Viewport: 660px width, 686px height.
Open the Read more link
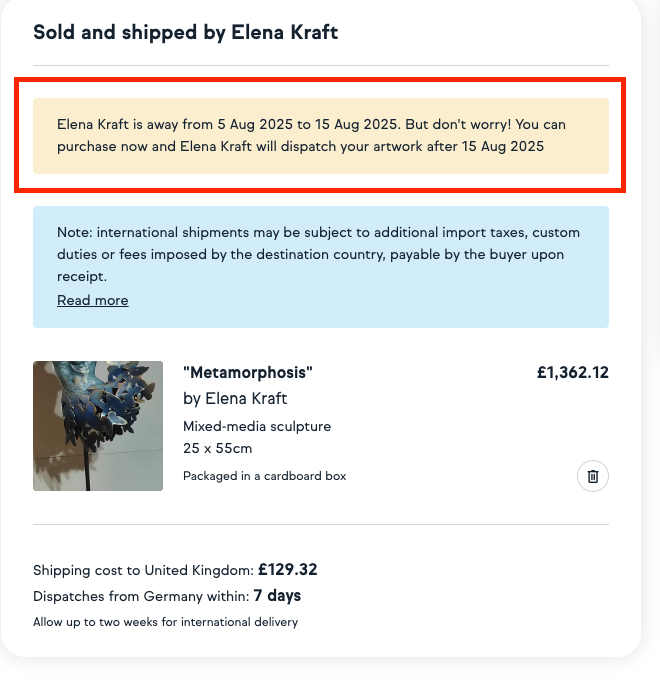tap(93, 301)
